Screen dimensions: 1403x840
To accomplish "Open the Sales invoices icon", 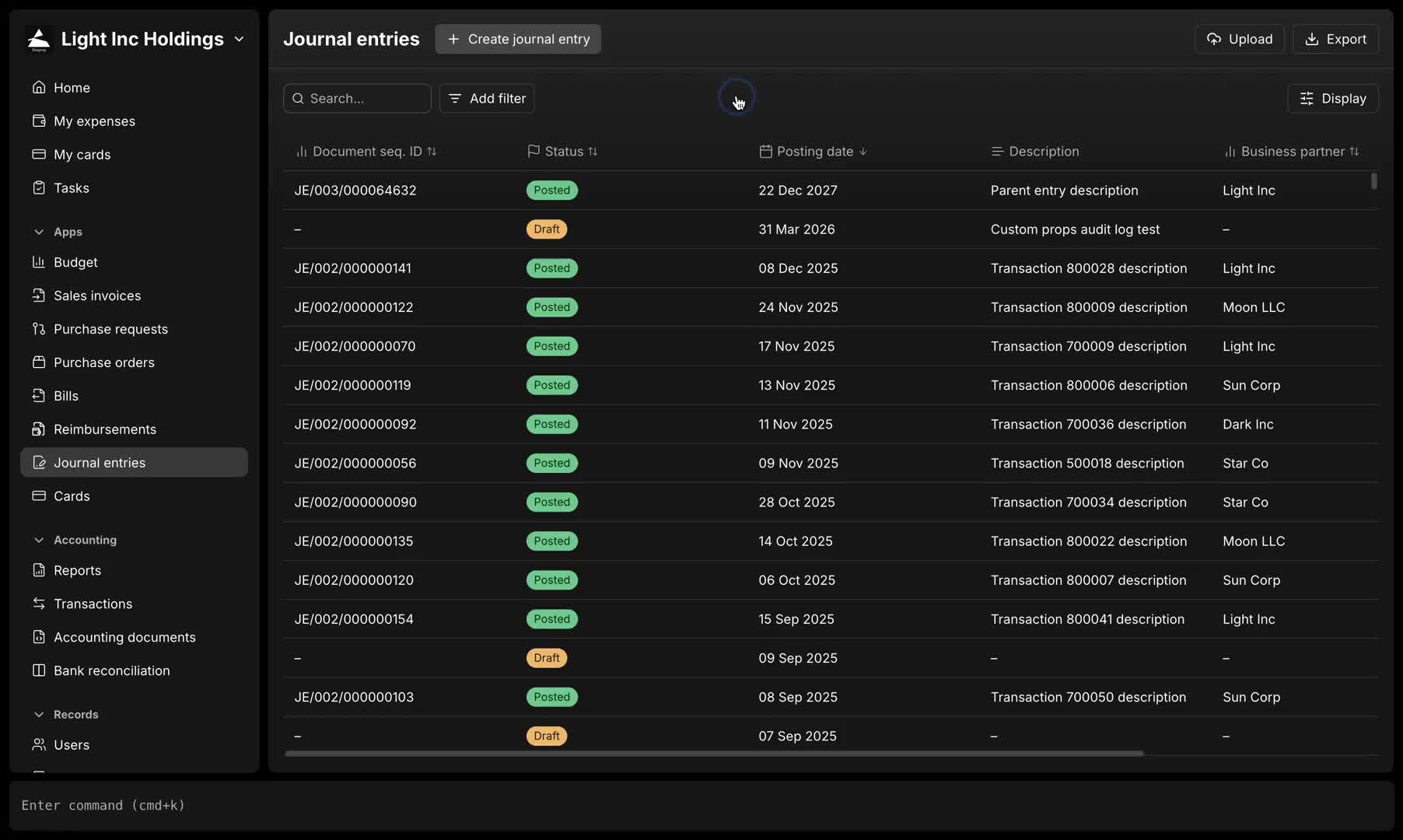I will tap(39, 296).
